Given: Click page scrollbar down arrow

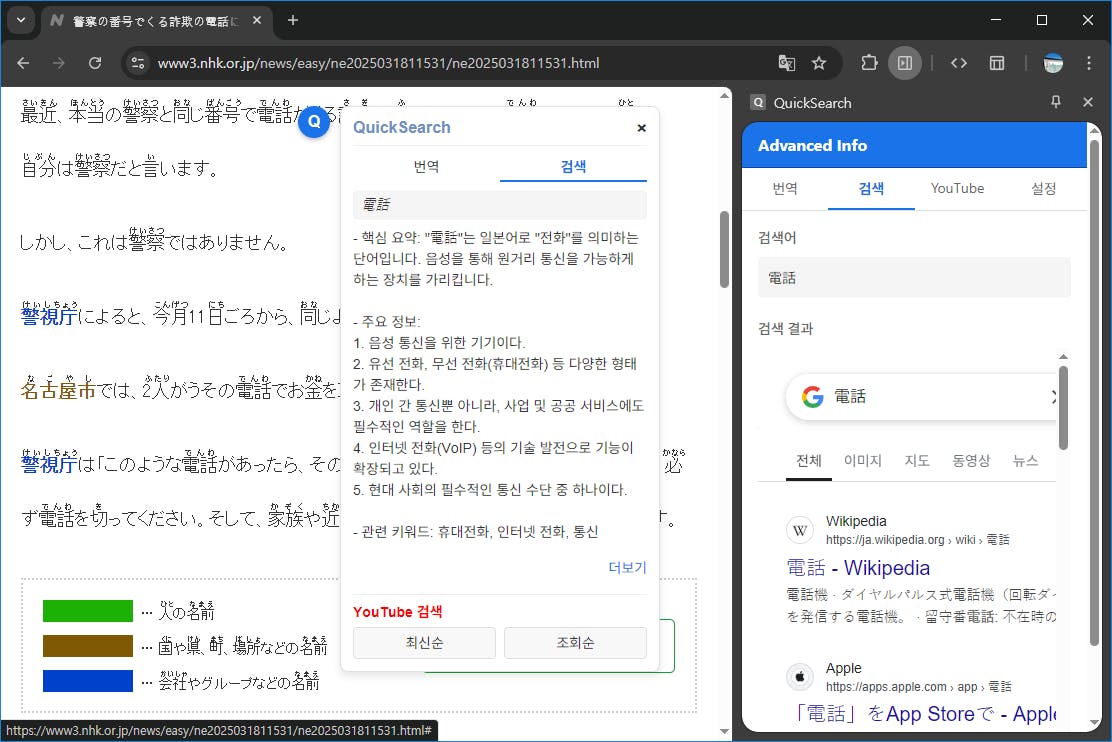Looking at the screenshot, I should [724, 731].
